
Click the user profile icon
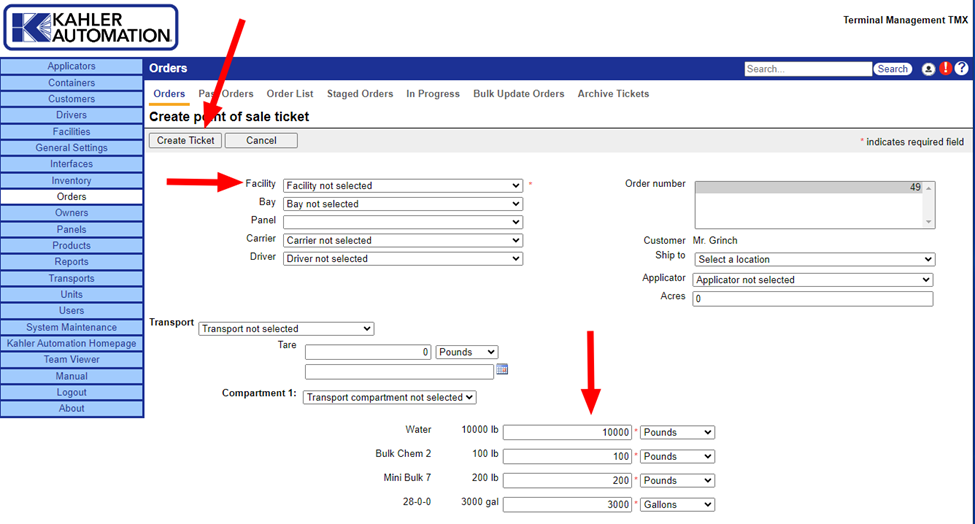[x=928, y=69]
